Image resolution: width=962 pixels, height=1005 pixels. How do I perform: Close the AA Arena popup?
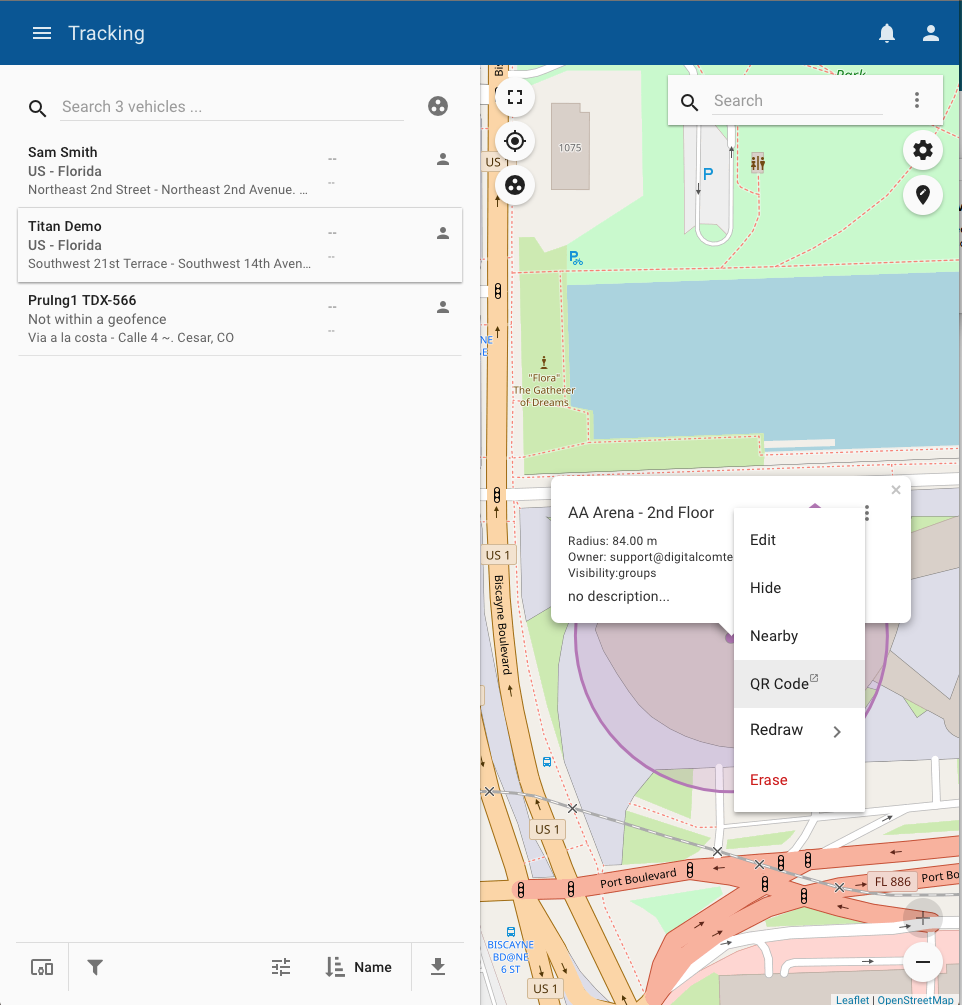[x=896, y=490]
